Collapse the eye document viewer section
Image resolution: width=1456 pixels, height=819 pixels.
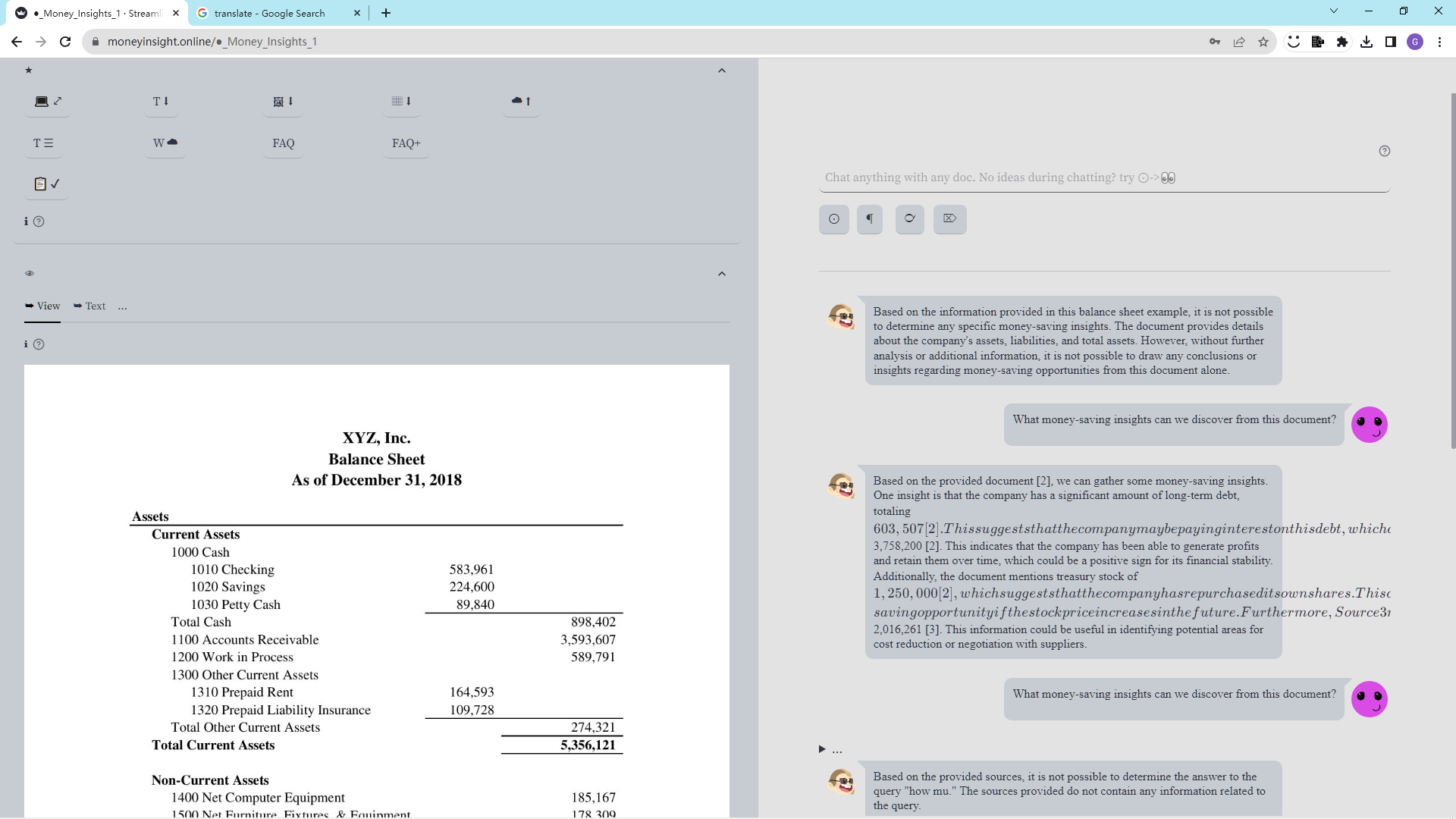point(722,274)
